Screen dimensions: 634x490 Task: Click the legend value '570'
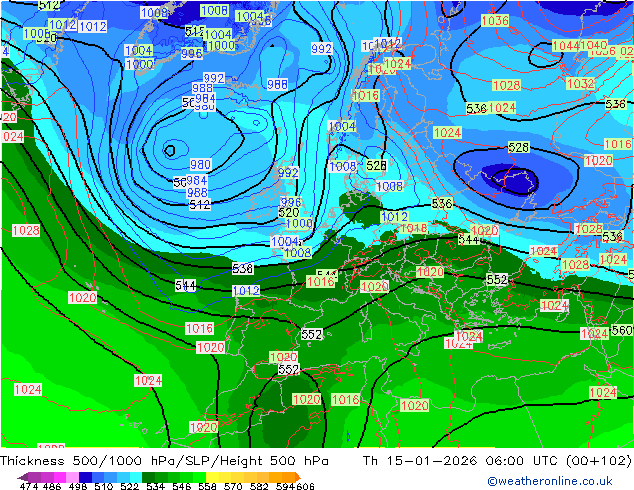click(x=233, y=486)
